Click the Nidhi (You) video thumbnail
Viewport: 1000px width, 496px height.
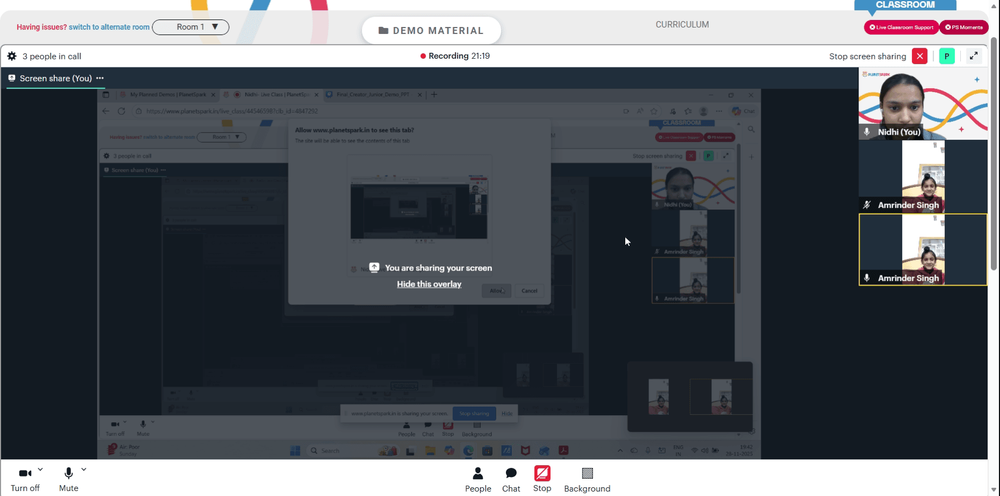(x=923, y=103)
